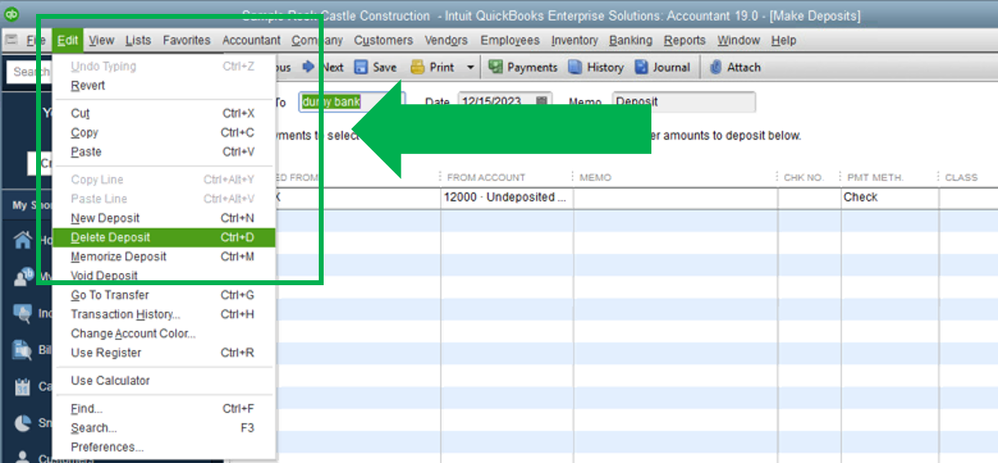Close the open Edit menu
The height and width of the screenshot is (463, 998).
click(x=67, y=40)
